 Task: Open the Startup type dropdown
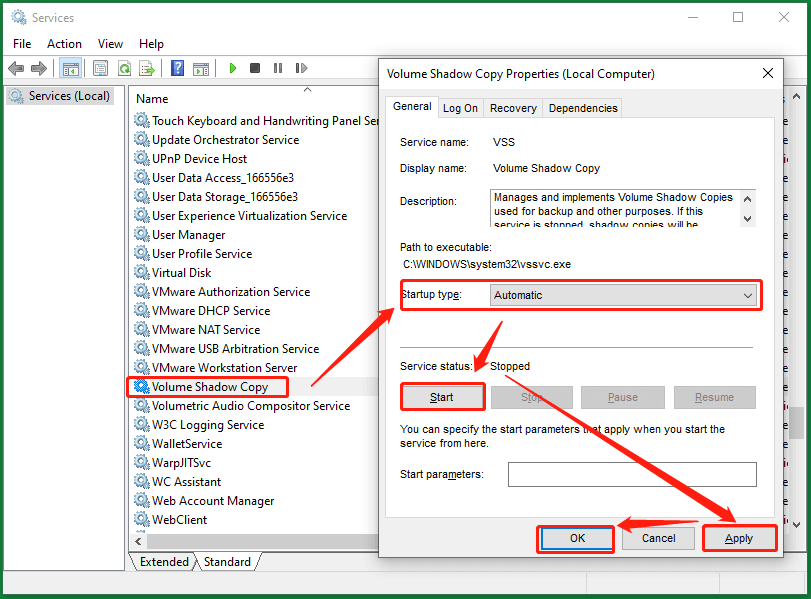pyautogui.click(x=623, y=295)
